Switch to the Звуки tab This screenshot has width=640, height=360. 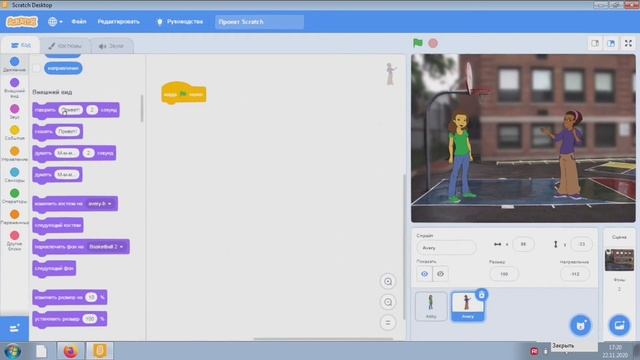pos(111,46)
